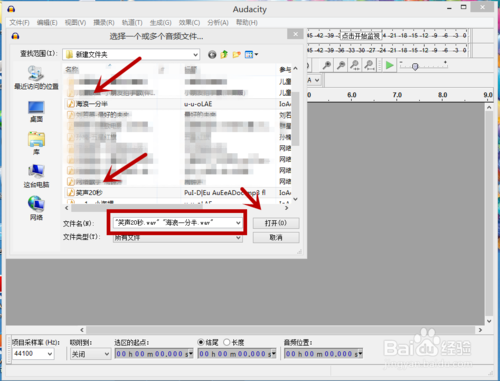Click u-u-oLAE title cell

(198, 104)
